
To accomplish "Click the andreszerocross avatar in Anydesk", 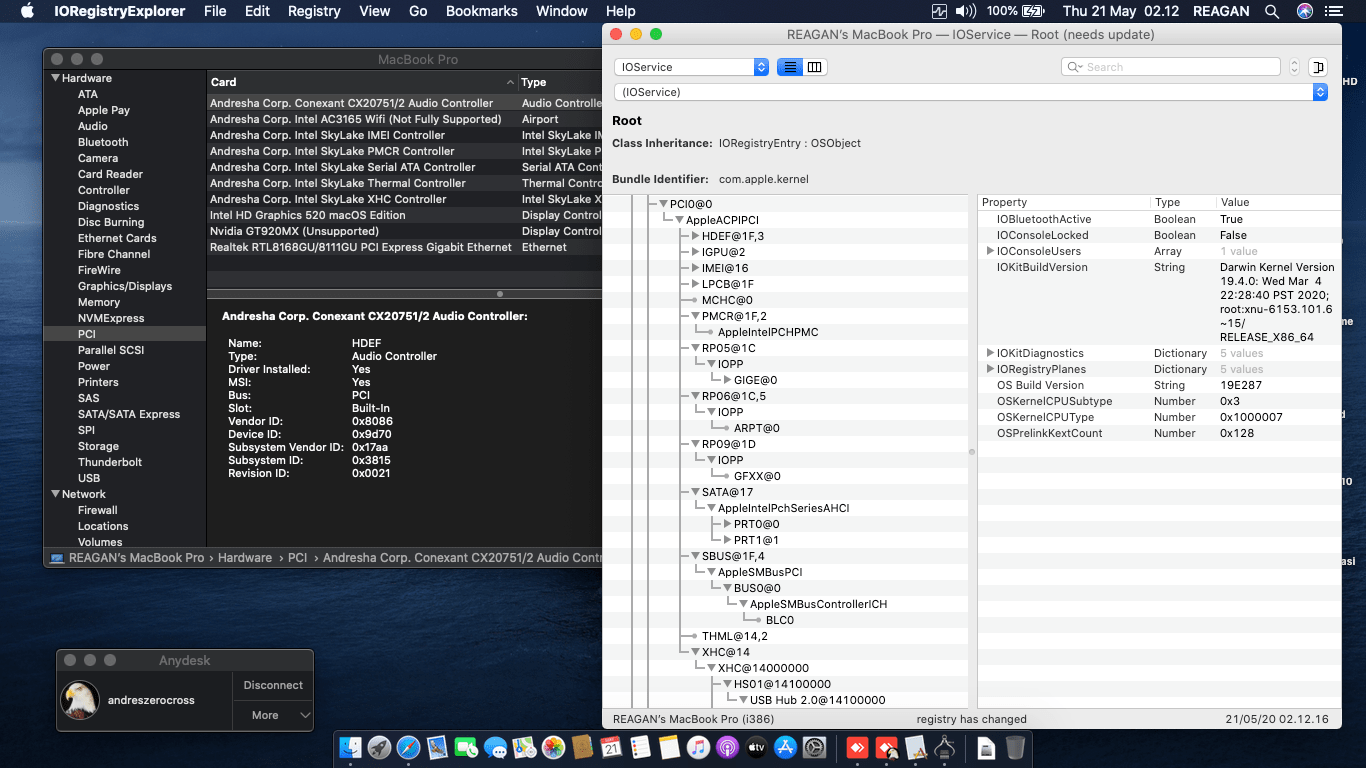I will [80, 700].
